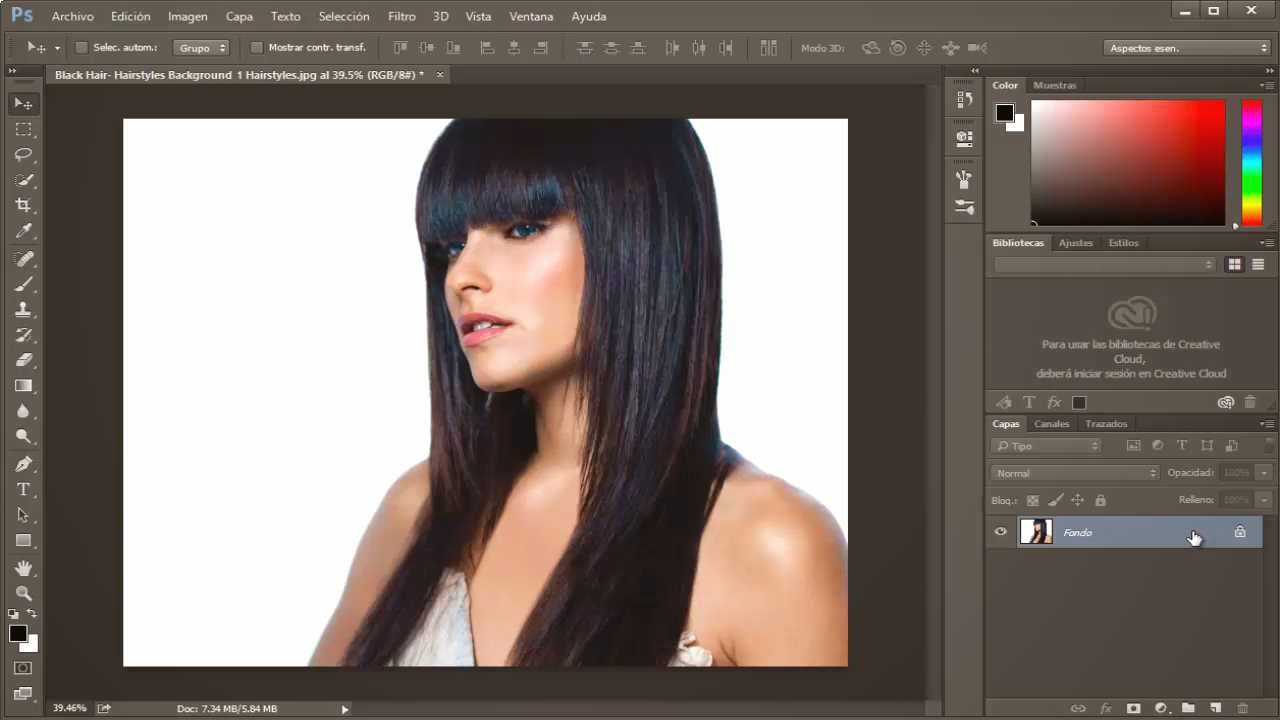Click the delete layer trash icon

click(x=1243, y=708)
